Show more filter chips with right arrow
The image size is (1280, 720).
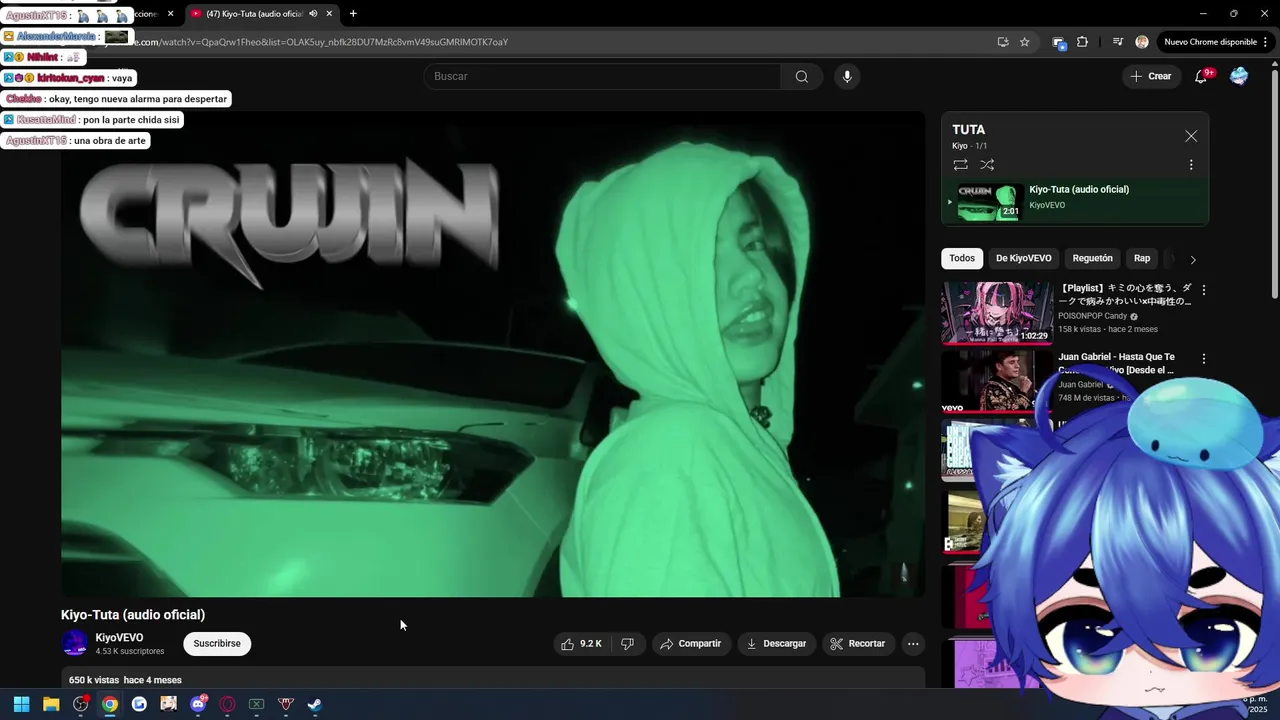coord(1192,259)
